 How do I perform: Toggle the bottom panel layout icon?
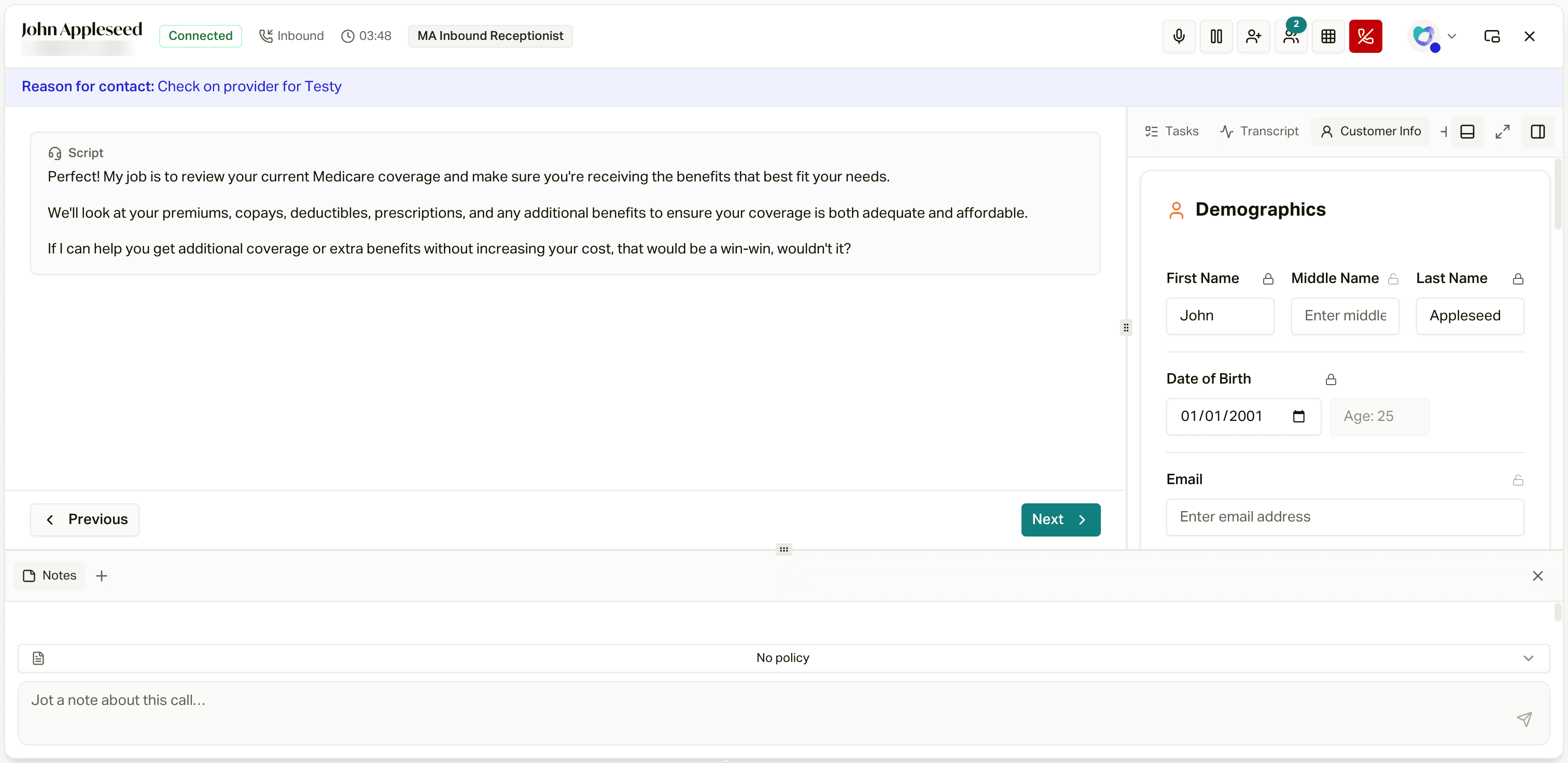click(1467, 132)
